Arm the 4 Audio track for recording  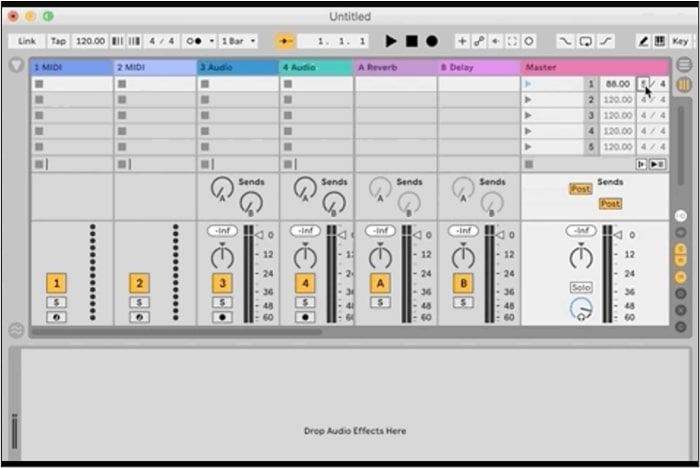pyautogui.click(x=305, y=317)
